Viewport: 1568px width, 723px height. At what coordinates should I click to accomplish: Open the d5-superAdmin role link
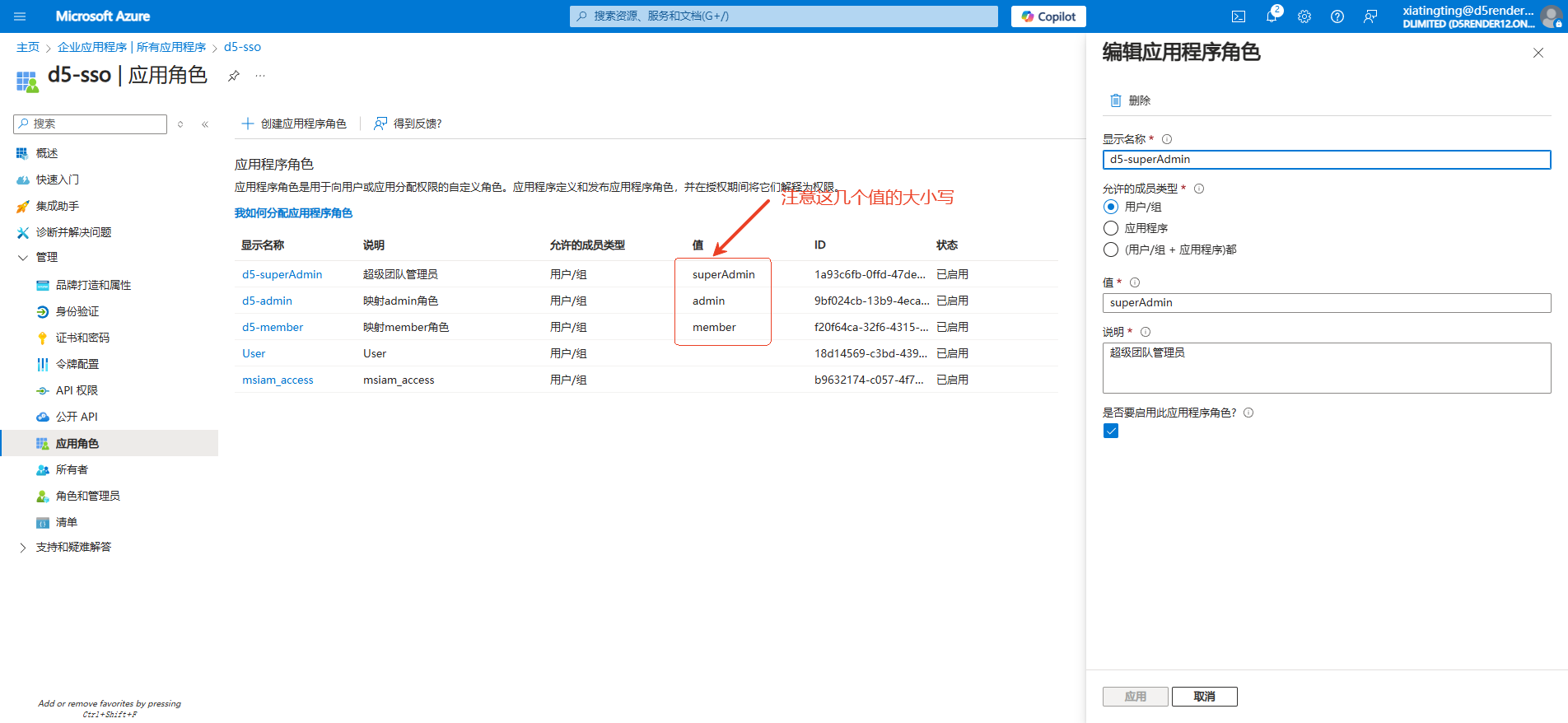(282, 274)
